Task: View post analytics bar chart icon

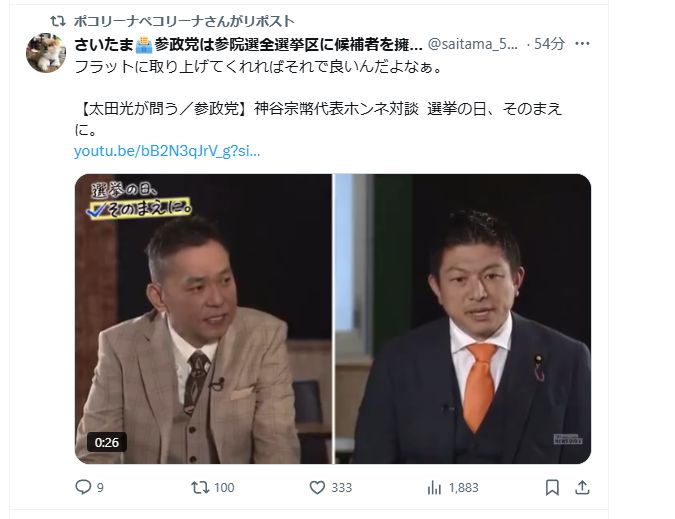Action: click(x=434, y=488)
